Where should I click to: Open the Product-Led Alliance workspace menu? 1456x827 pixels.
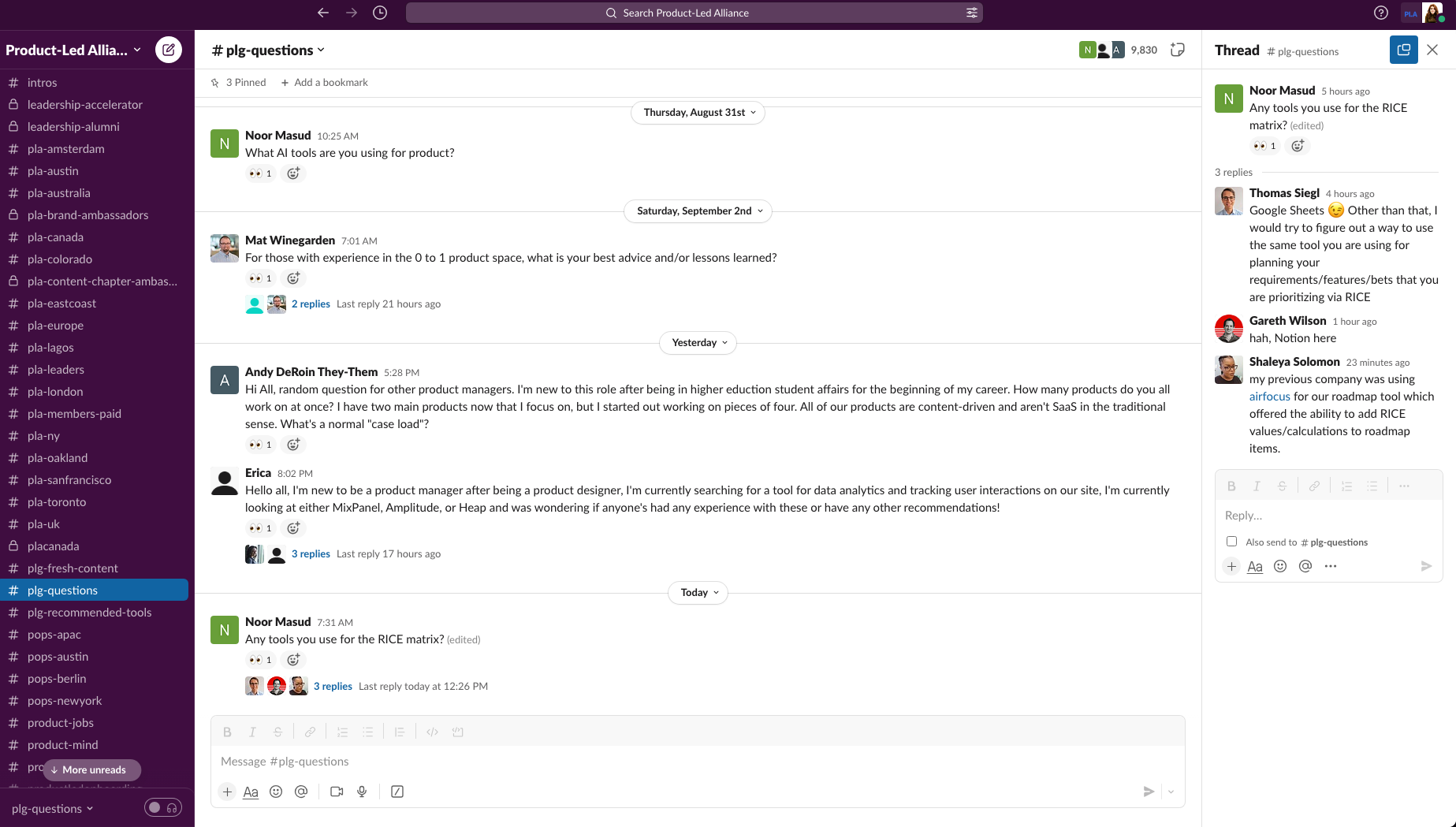[x=73, y=50]
